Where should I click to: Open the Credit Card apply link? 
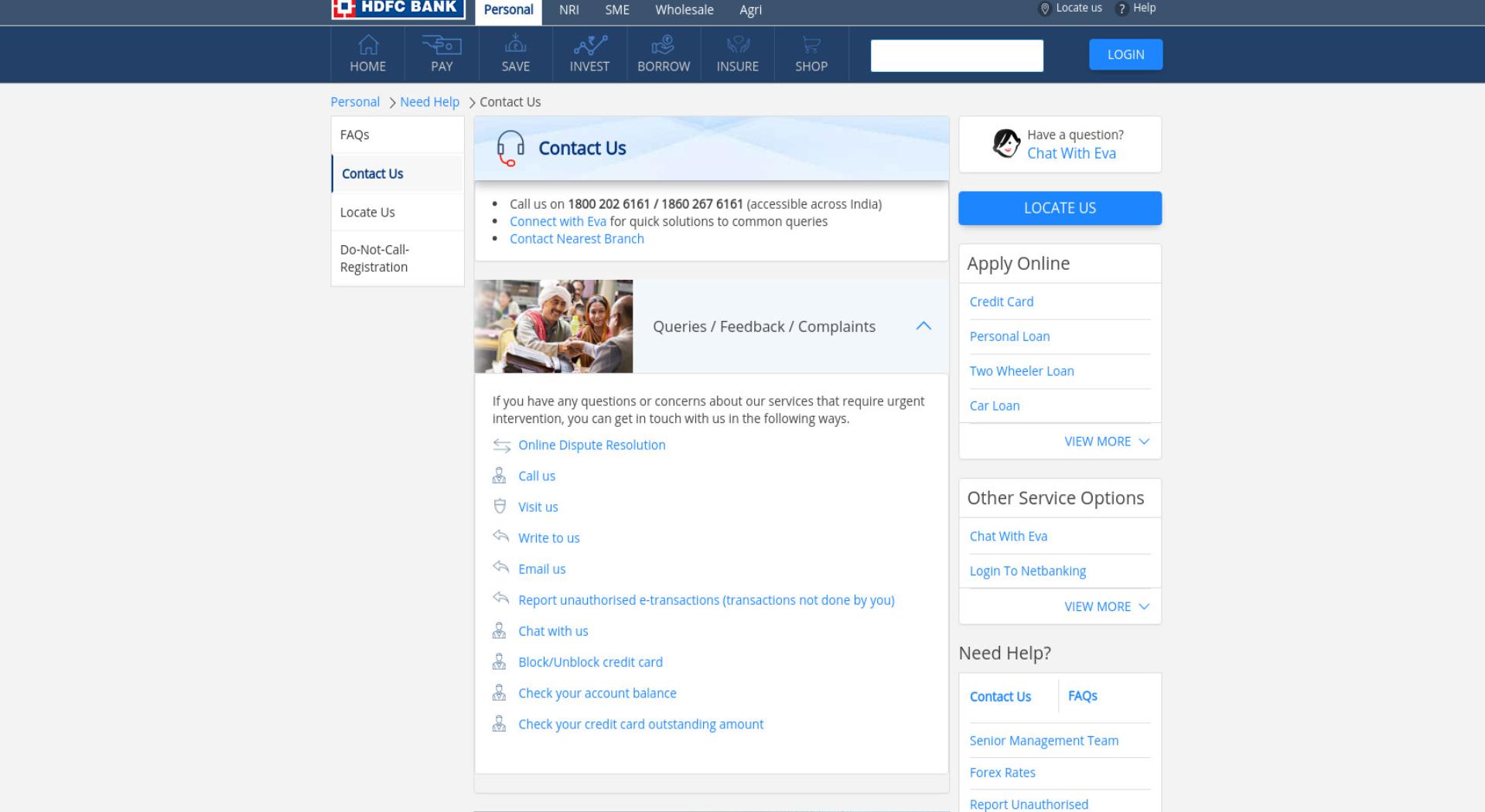pyautogui.click(x=1001, y=302)
